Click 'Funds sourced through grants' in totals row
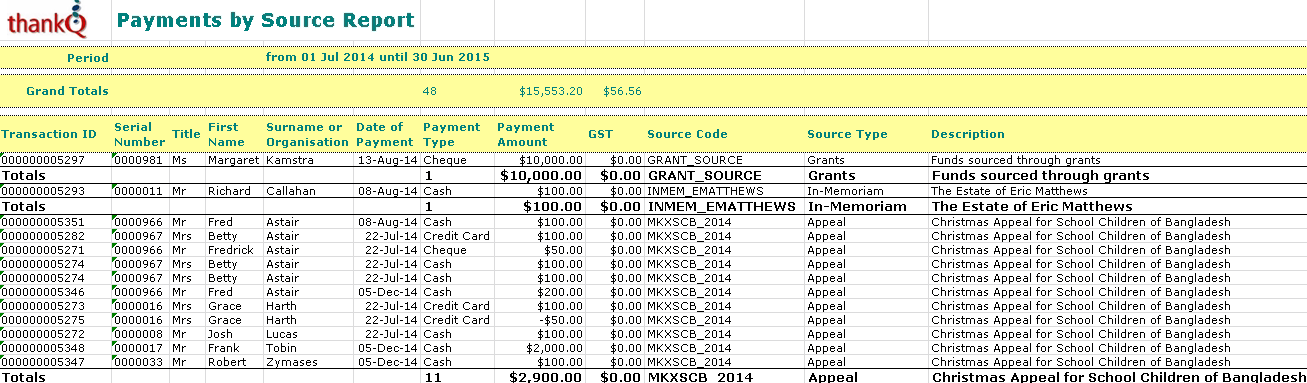The width and height of the screenshot is (1307, 383). (x=1040, y=175)
